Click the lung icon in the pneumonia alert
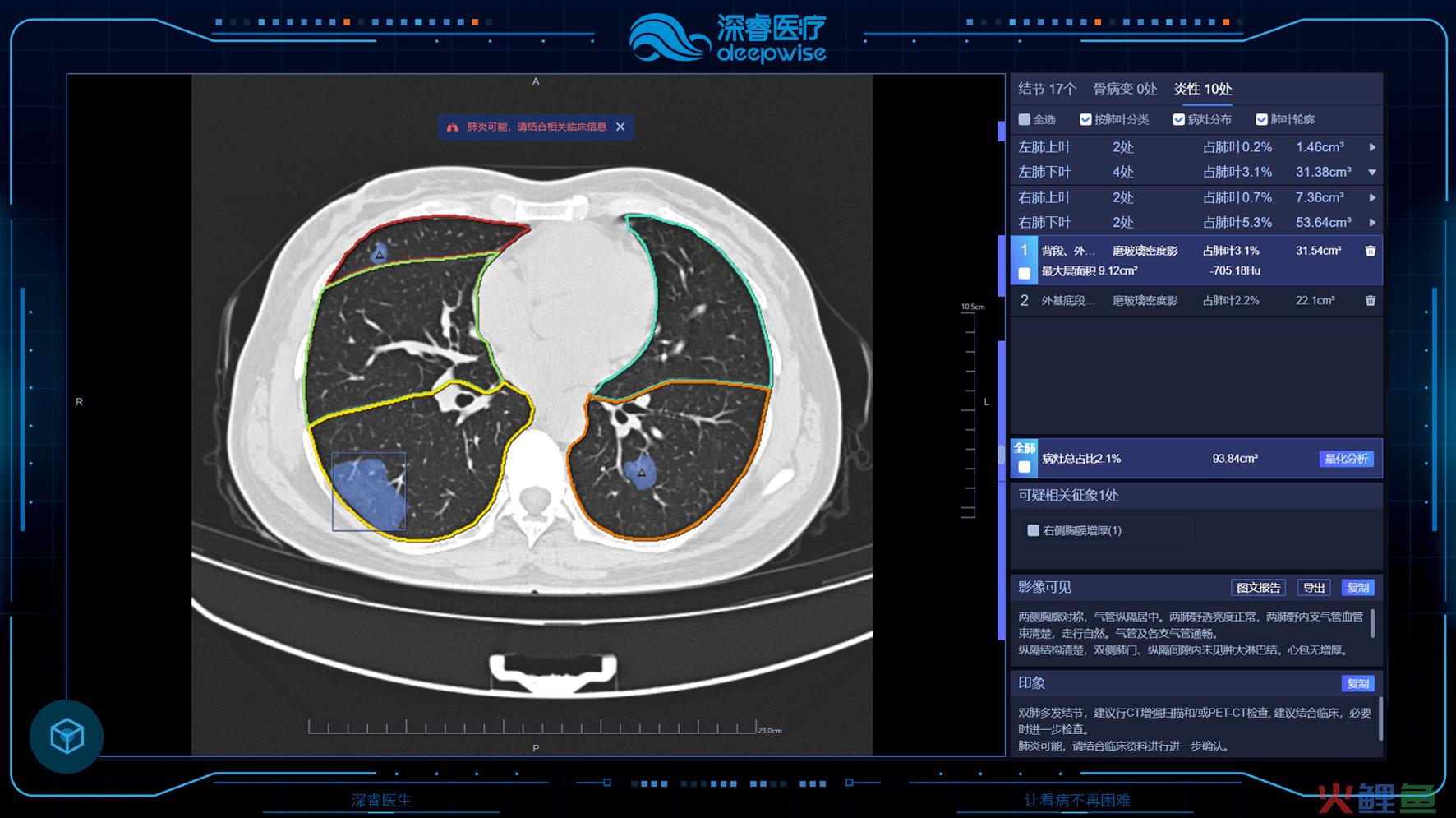Viewport: 1456px width, 818px height. (x=452, y=127)
